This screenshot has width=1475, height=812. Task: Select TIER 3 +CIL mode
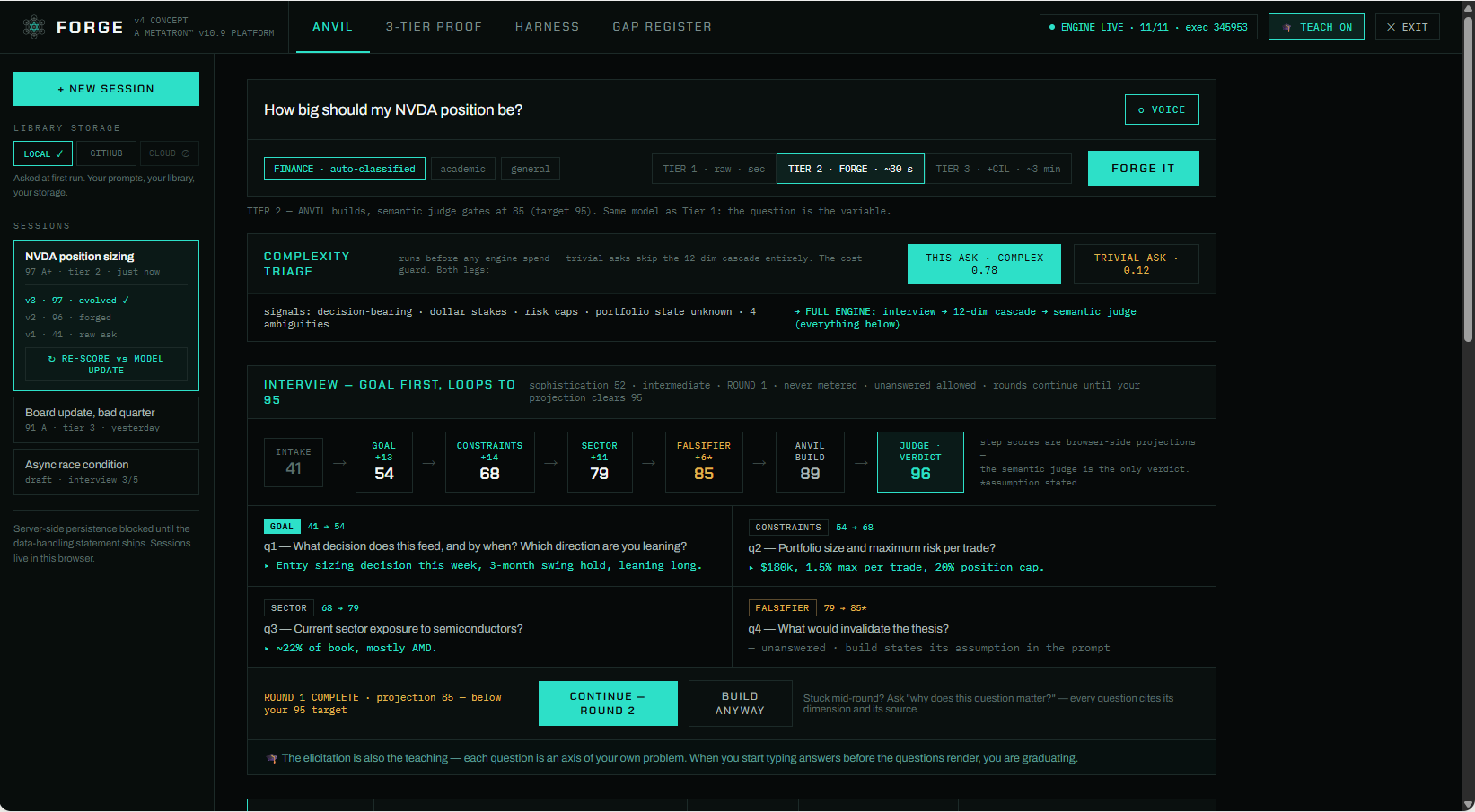point(998,169)
